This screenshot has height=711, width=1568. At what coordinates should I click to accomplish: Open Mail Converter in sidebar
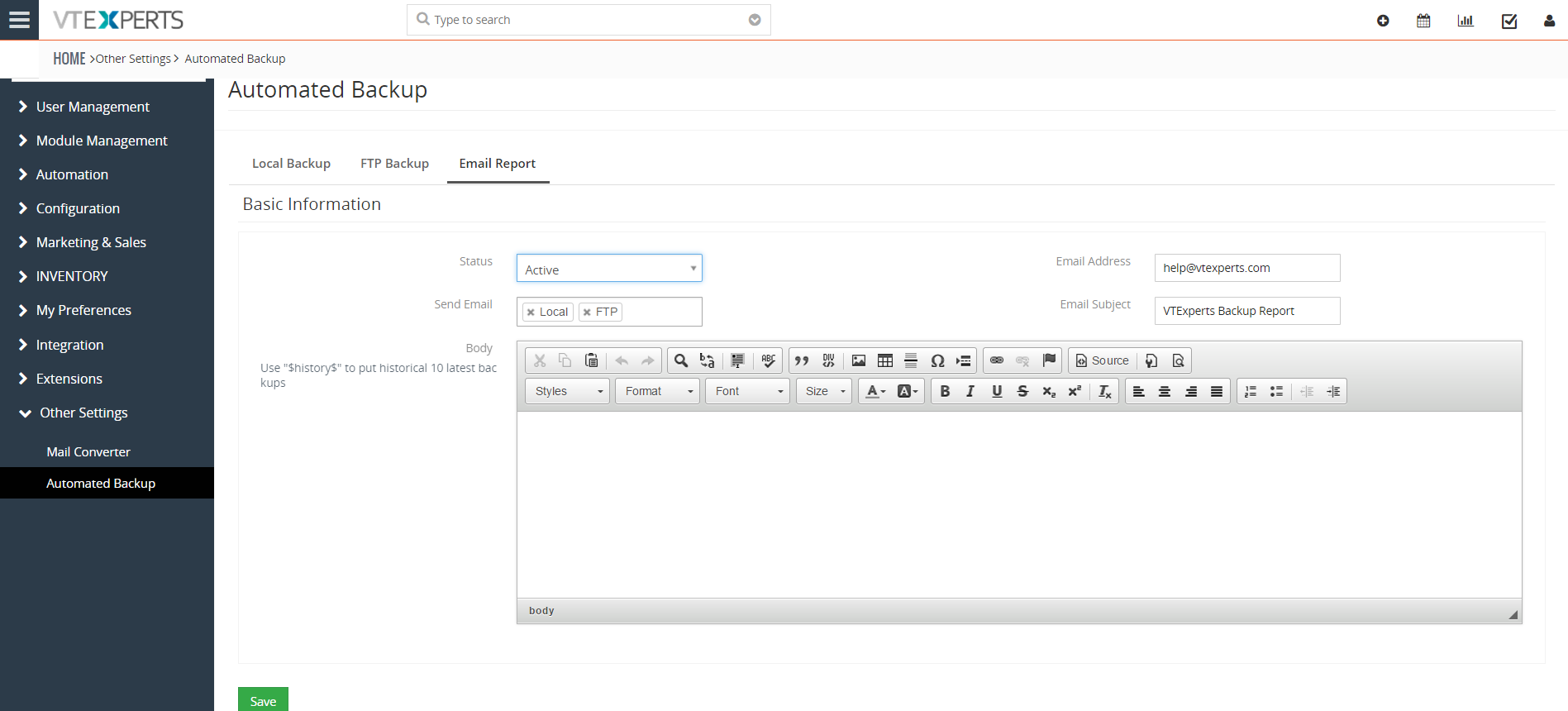(x=88, y=452)
